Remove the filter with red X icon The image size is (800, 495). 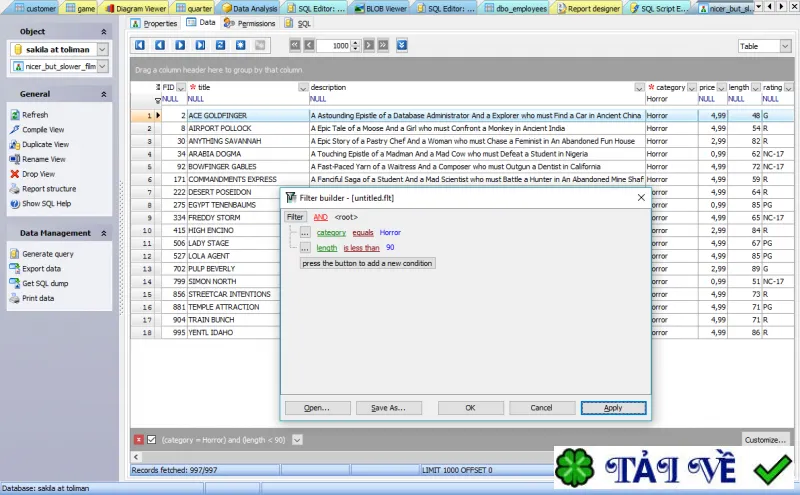(x=139, y=439)
